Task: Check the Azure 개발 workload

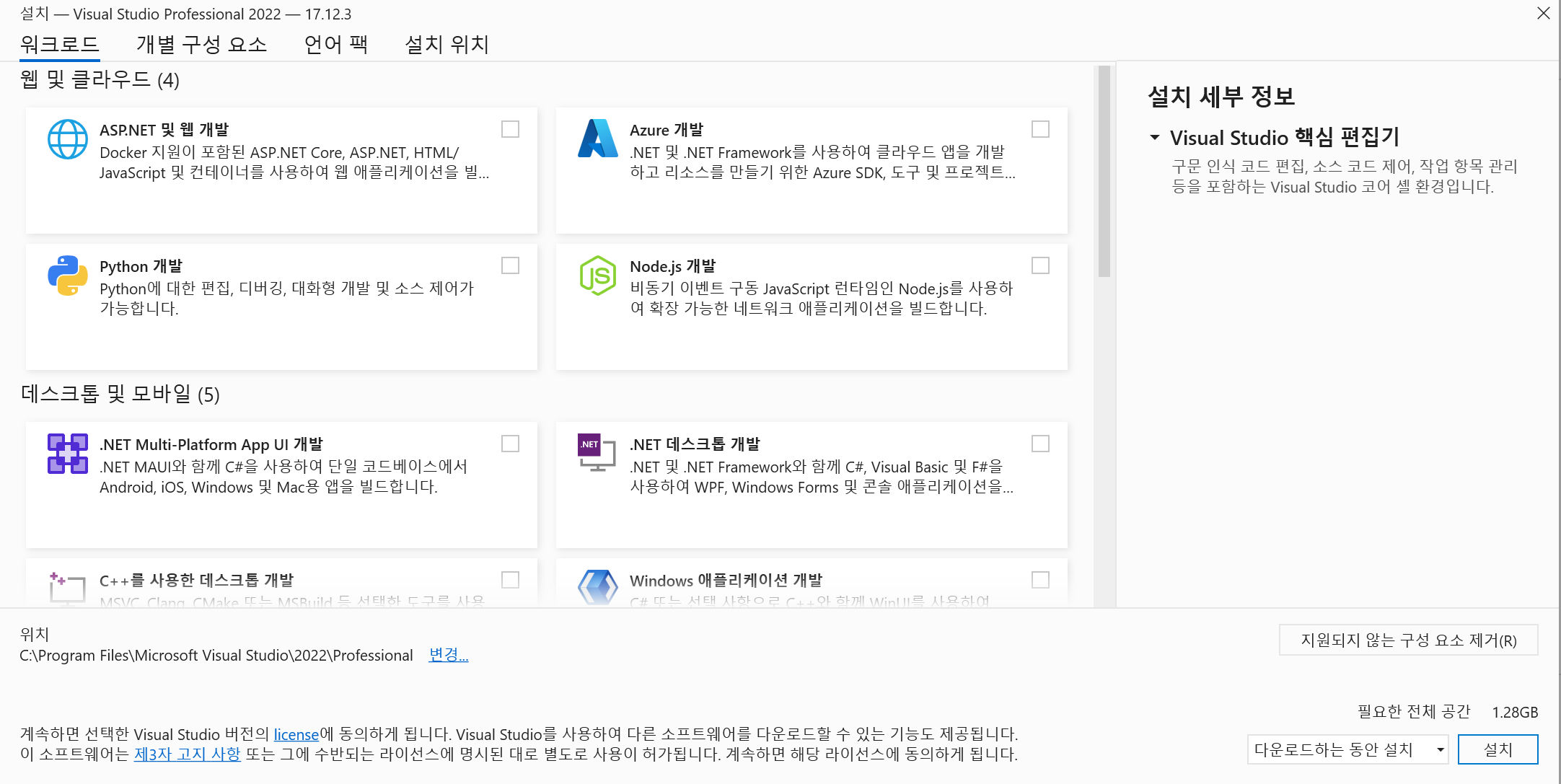Action: [1040, 129]
